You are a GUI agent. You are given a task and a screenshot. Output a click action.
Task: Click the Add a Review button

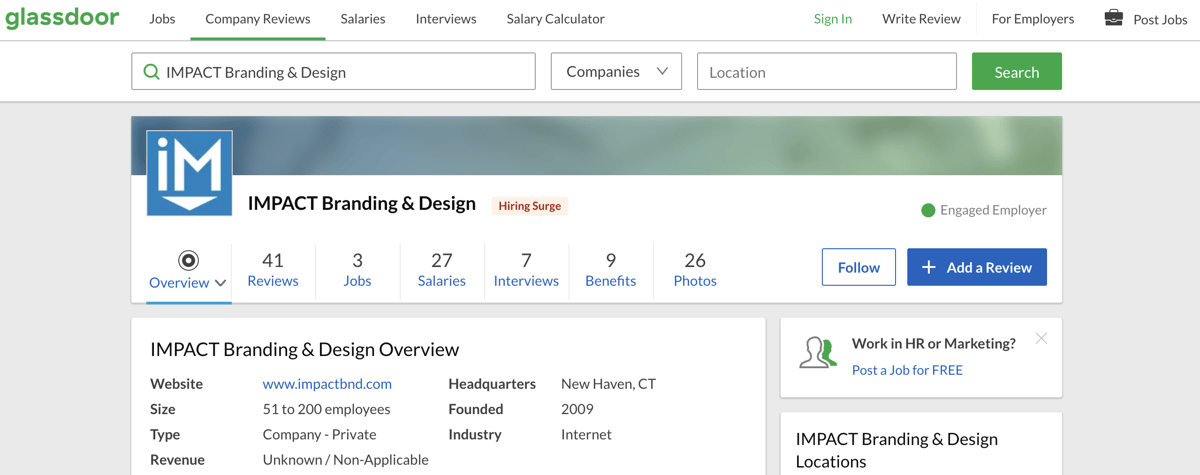click(x=977, y=267)
